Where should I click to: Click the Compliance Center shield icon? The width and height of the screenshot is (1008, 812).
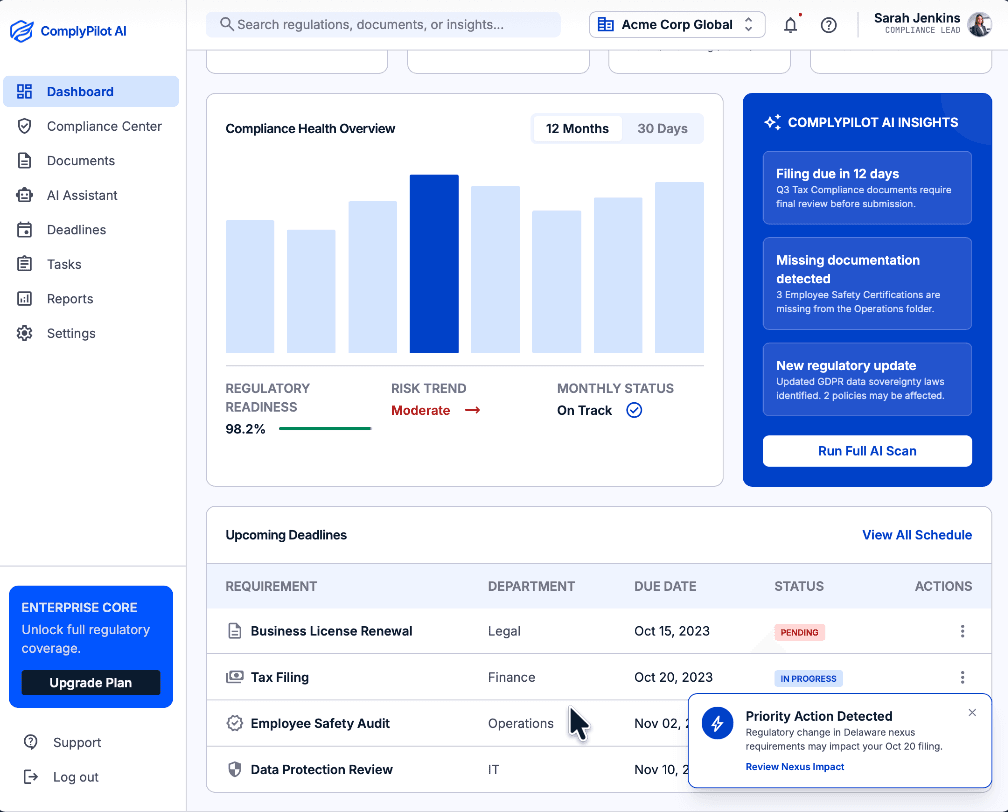(24, 126)
